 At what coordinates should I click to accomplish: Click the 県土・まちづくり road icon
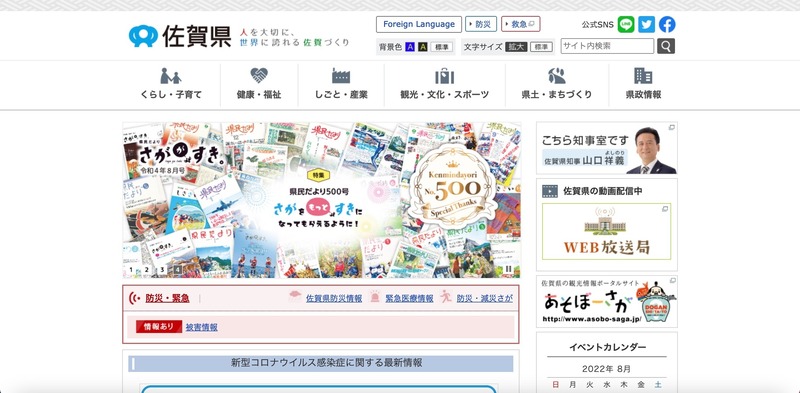click(557, 76)
